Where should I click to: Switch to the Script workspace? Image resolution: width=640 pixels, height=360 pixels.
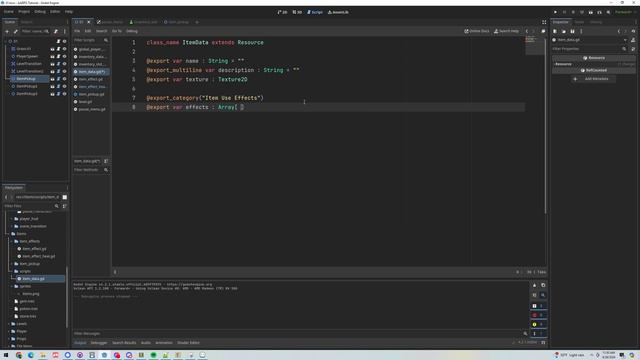[315, 12]
